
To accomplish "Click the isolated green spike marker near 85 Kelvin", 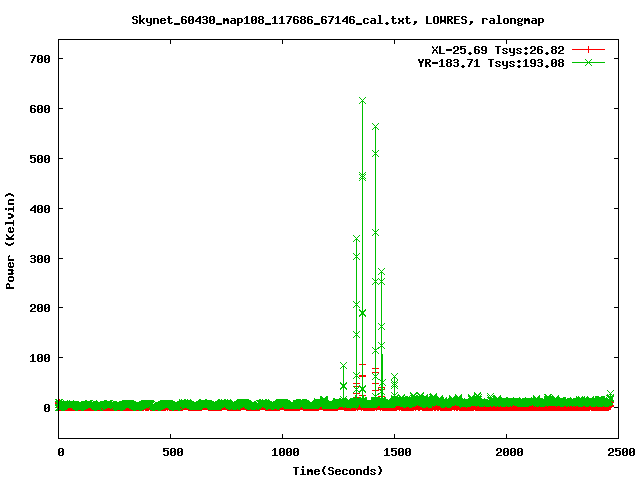I will pos(343,365).
